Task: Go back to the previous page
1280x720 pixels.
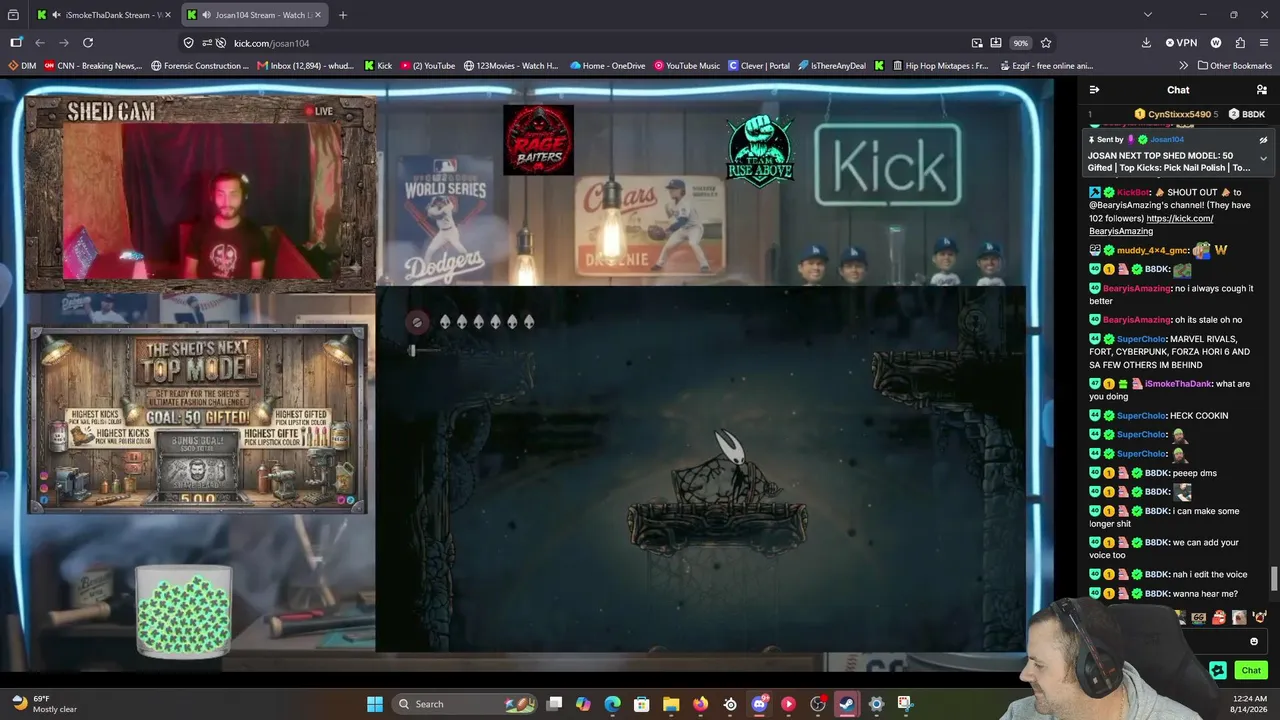Action: pos(40,43)
